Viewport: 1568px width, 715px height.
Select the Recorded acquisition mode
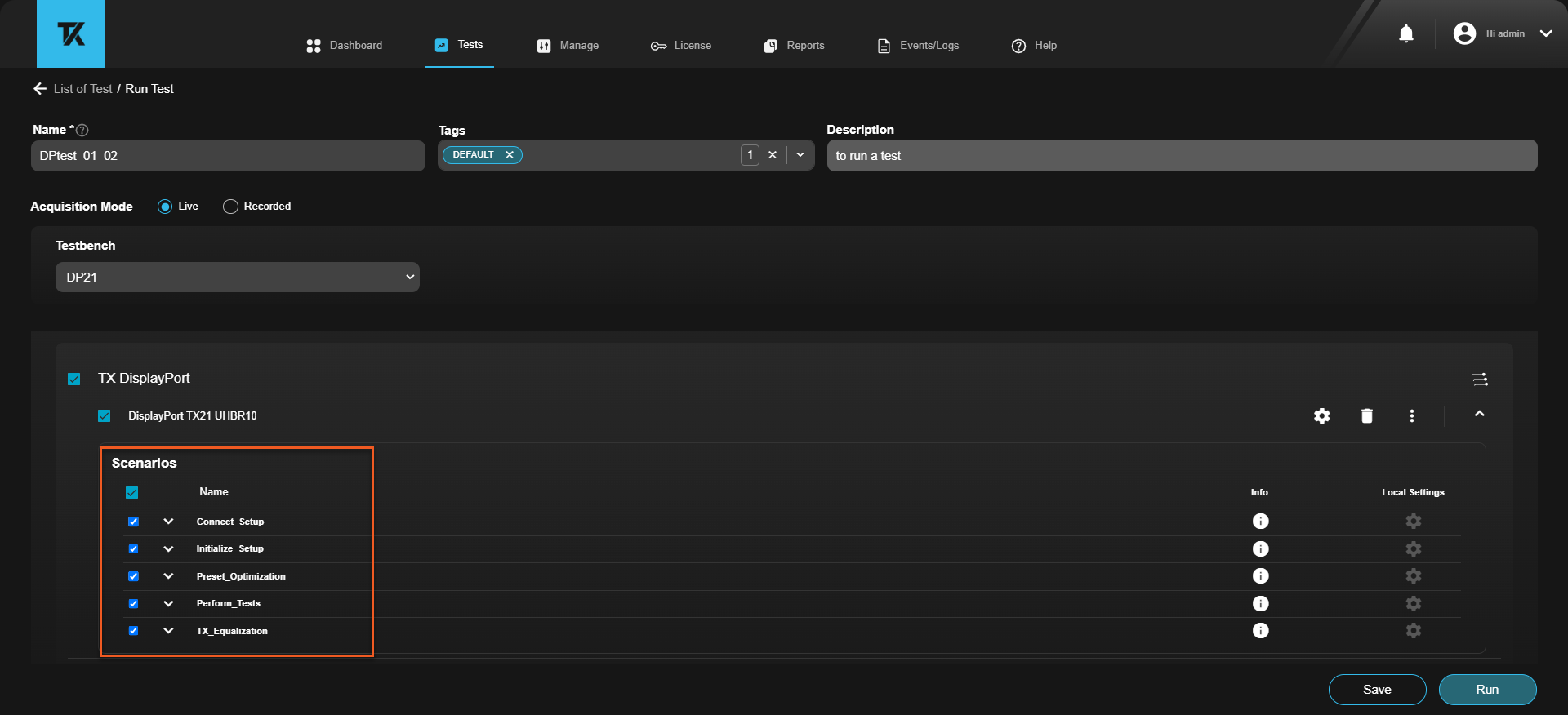tap(230, 207)
